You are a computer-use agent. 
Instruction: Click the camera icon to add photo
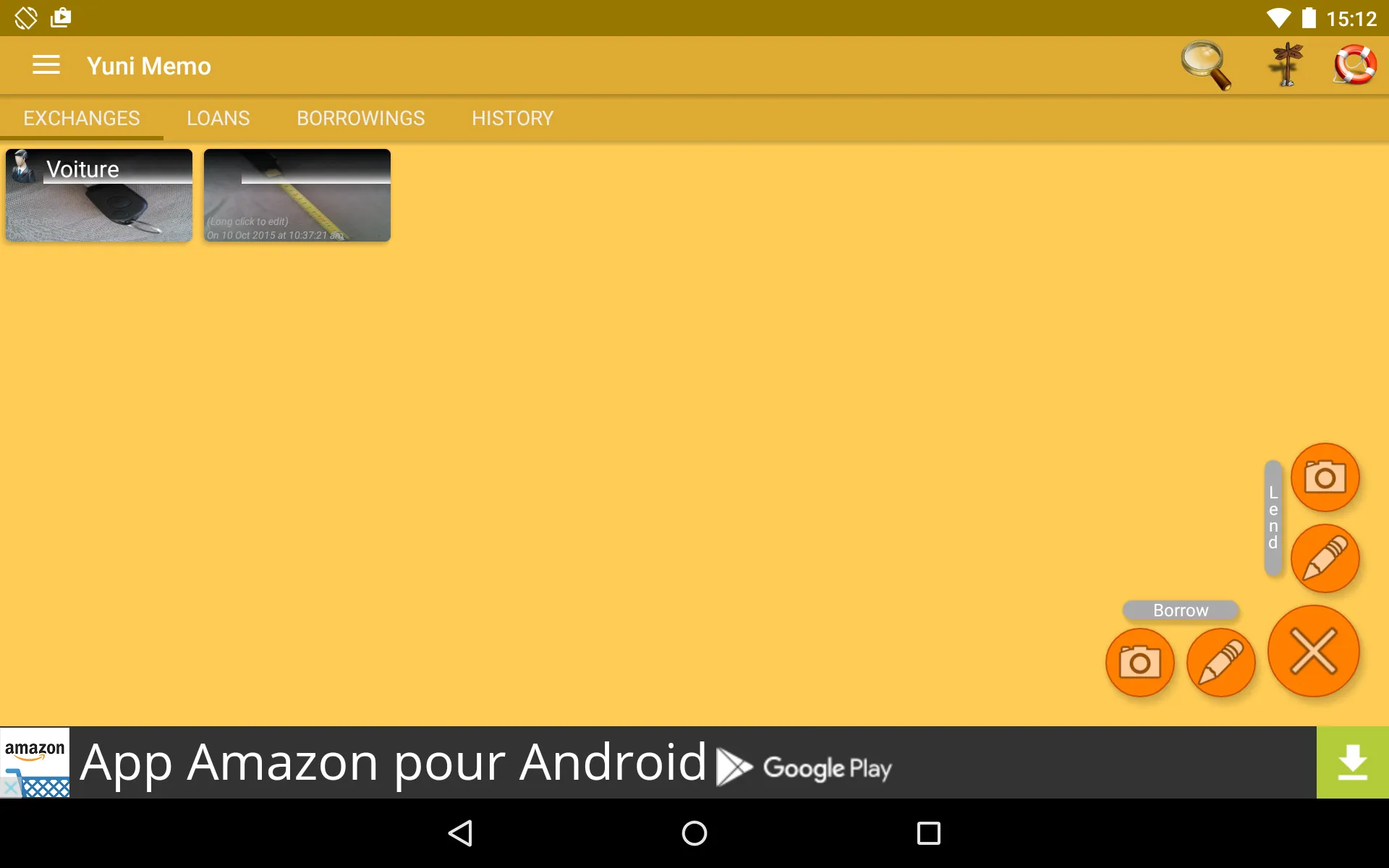point(1324,477)
